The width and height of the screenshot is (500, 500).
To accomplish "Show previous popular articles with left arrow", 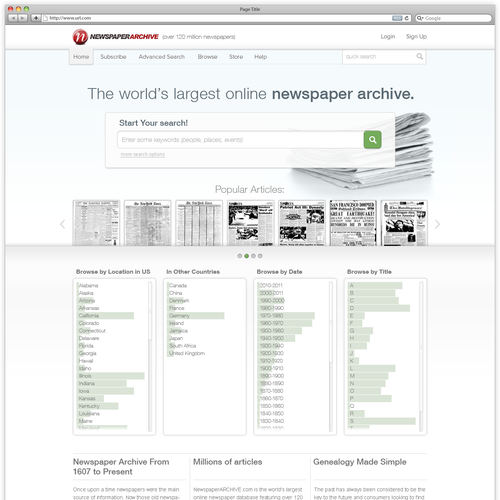I will [62, 224].
